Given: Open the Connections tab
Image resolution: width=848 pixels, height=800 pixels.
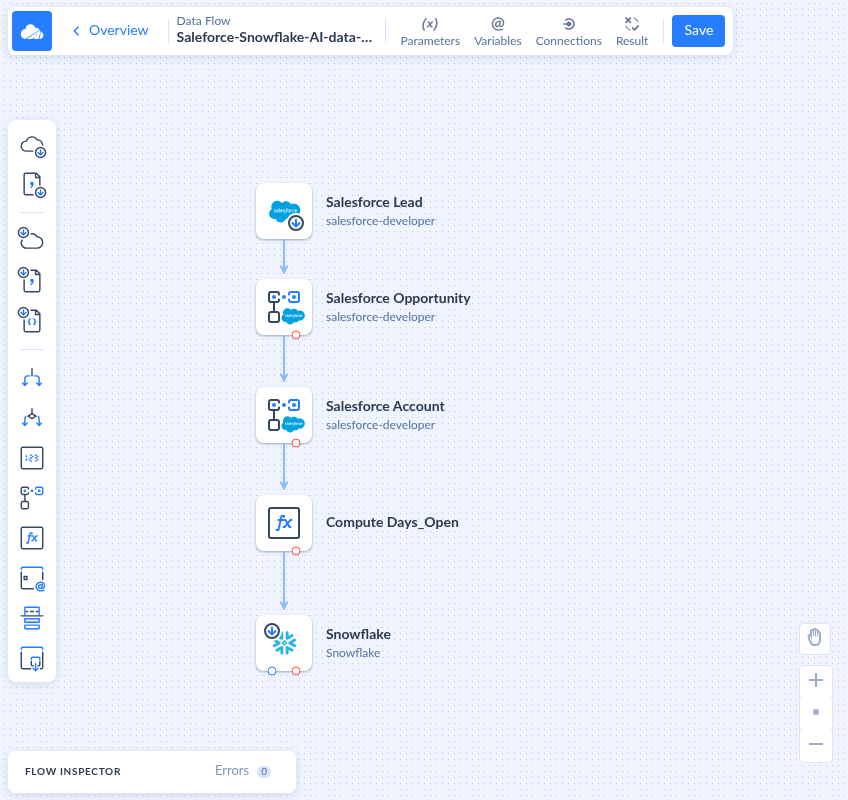Looking at the screenshot, I should click(x=568, y=31).
